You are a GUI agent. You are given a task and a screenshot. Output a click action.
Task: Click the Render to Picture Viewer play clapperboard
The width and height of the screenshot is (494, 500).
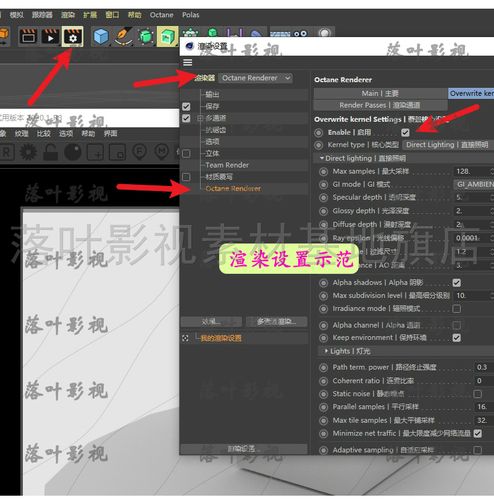(50, 36)
